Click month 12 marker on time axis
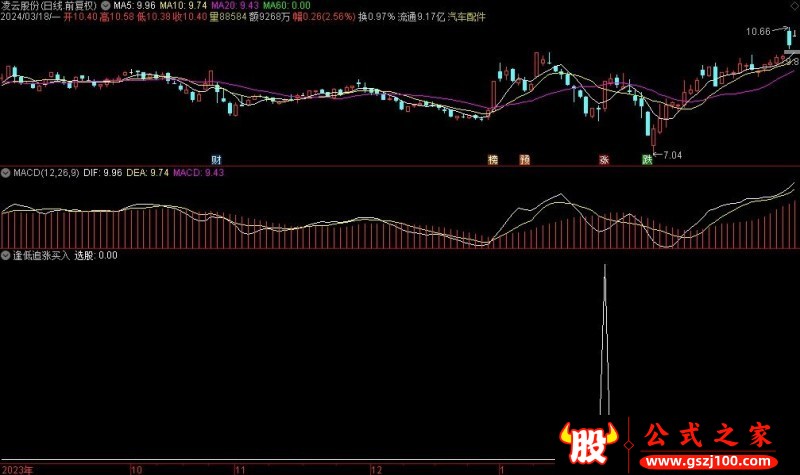 coord(375,468)
